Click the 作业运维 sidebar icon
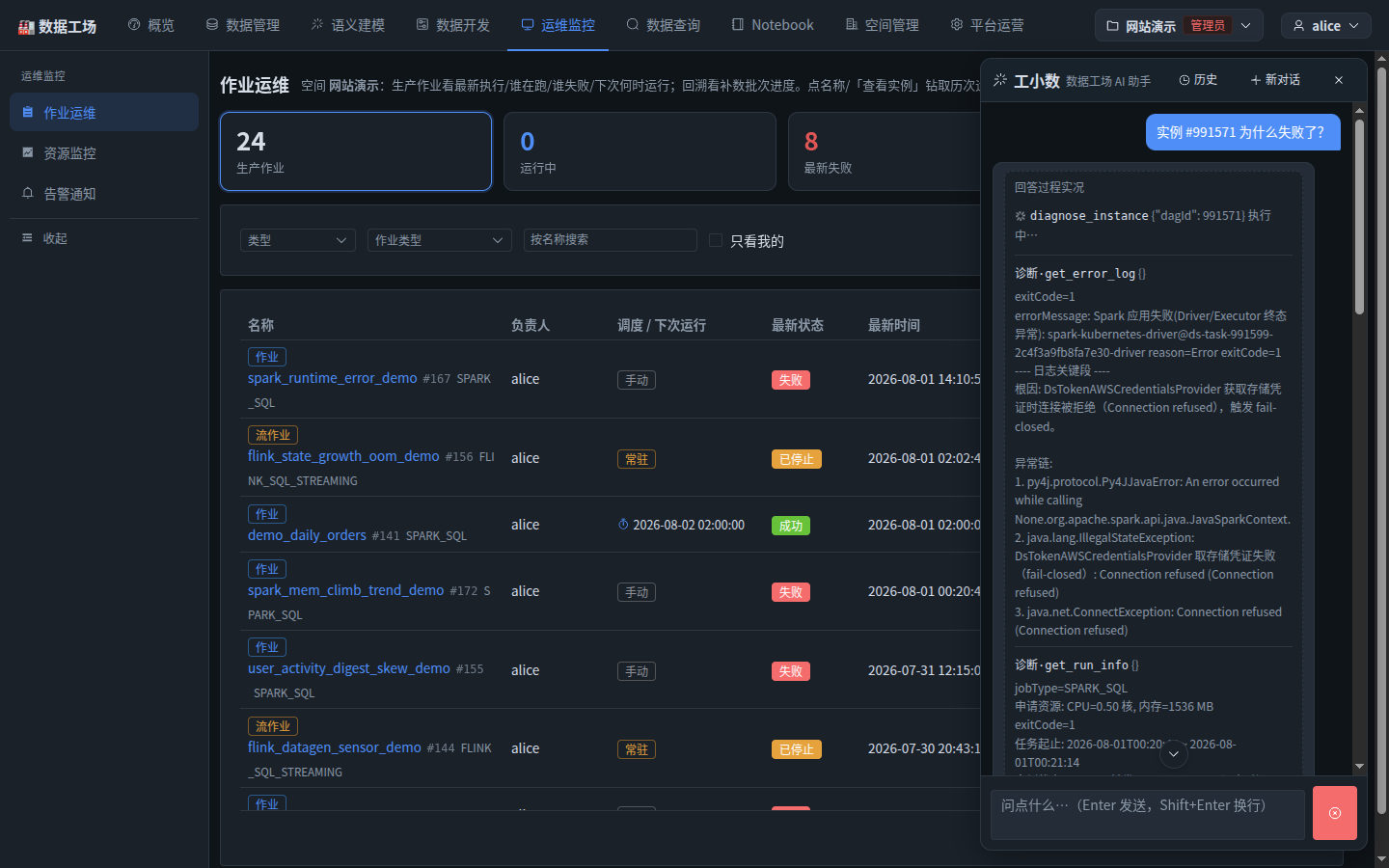The width and height of the screenshot is (1389, 868). (x=28, y=113)
